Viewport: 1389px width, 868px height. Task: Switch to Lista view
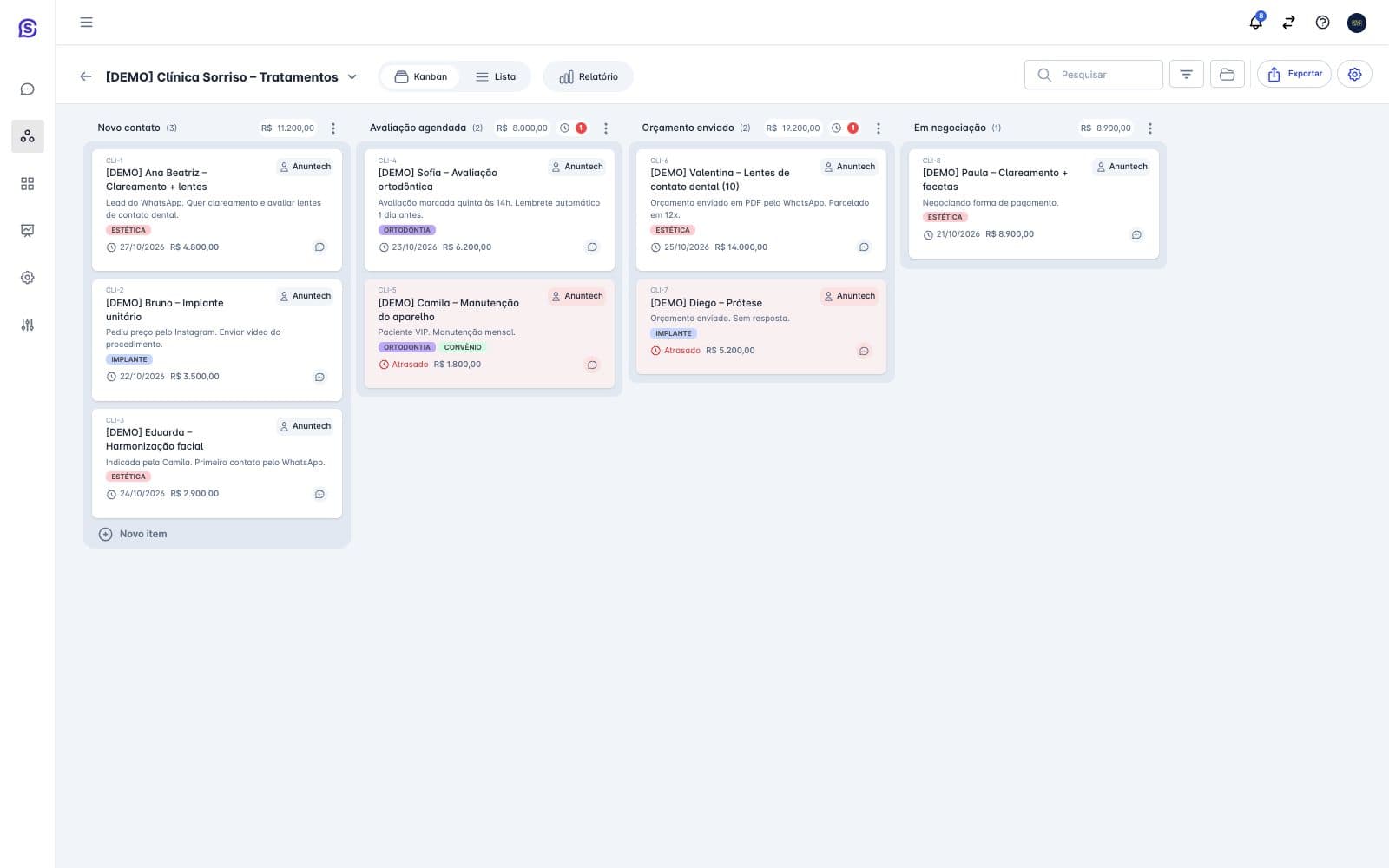pyautogui.click(x=496, y=76)
